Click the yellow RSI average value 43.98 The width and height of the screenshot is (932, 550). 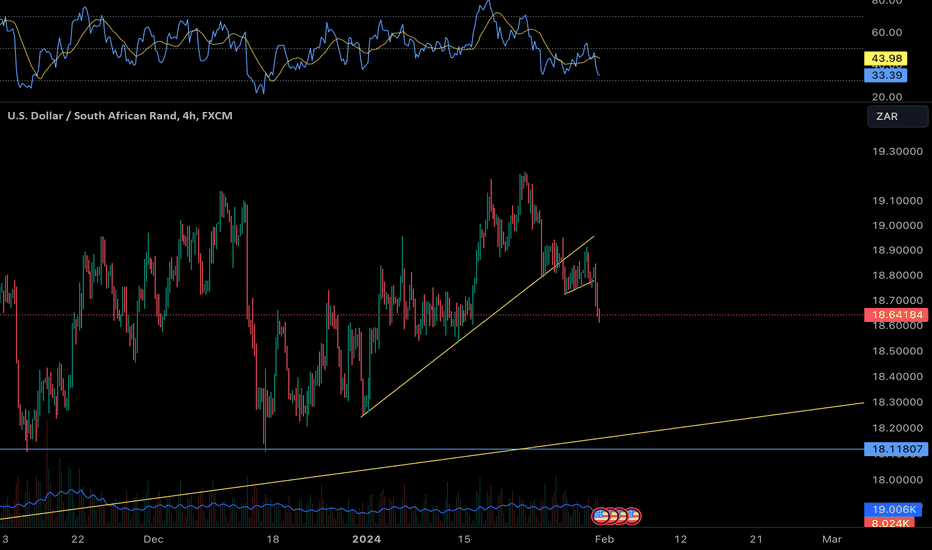886,58
